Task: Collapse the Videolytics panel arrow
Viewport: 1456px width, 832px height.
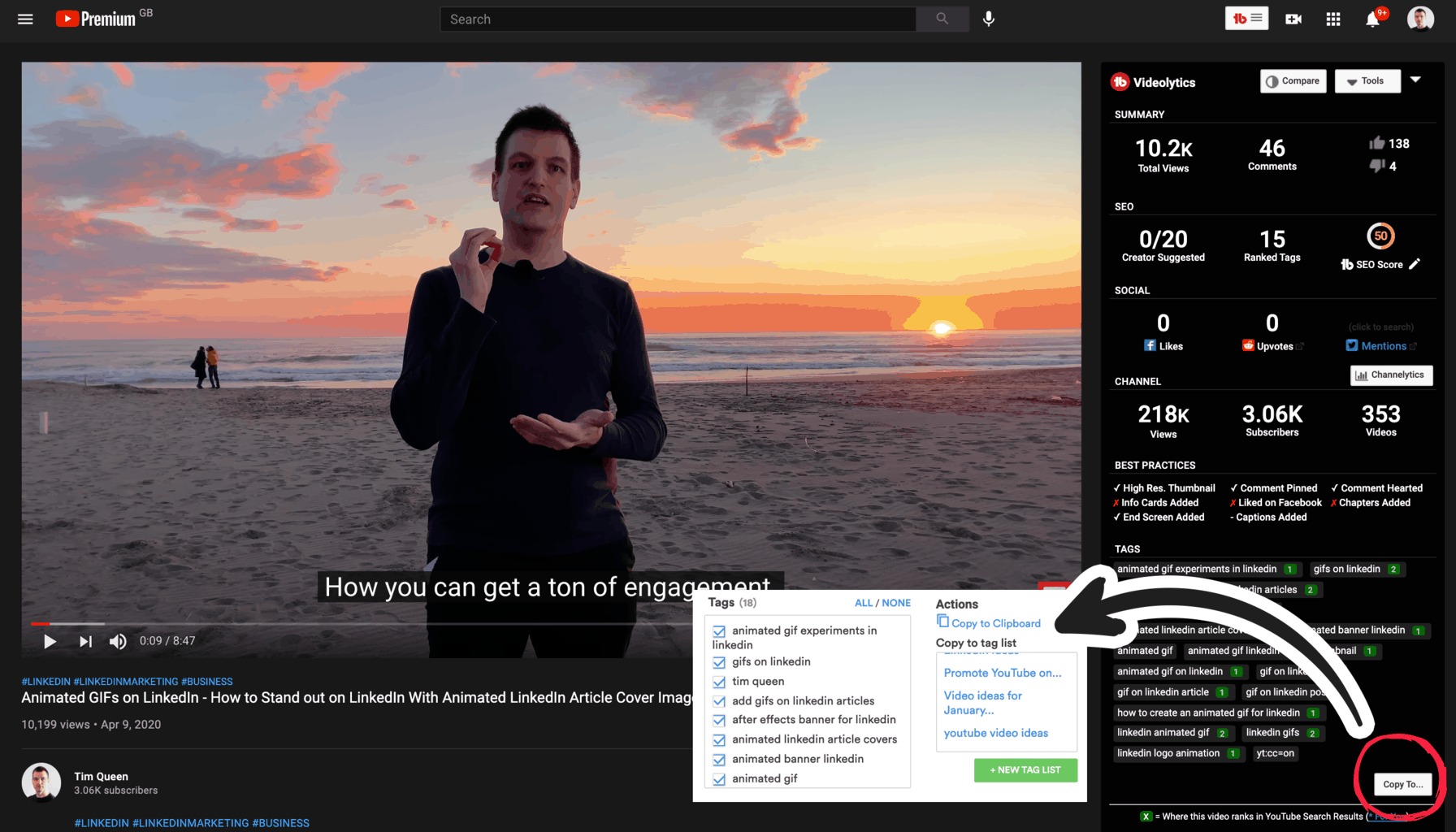Action: coord(1415,80)
